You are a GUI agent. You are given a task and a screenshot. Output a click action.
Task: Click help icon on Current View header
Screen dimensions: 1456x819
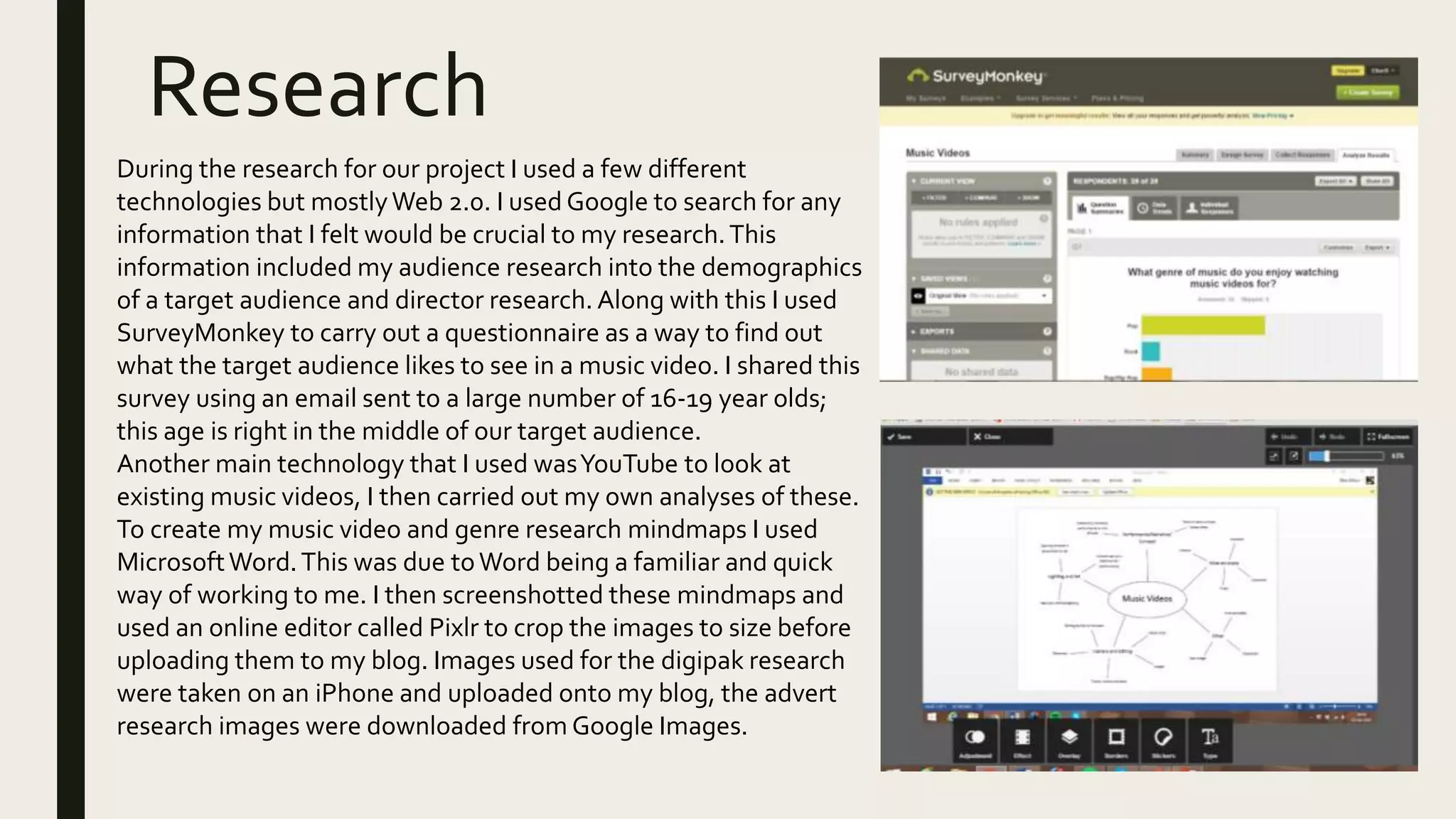pos(1046,181)
